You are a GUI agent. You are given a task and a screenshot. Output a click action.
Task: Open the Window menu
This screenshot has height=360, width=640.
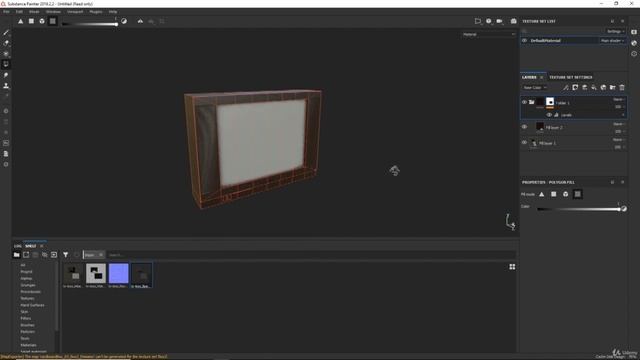pos(53,12)
